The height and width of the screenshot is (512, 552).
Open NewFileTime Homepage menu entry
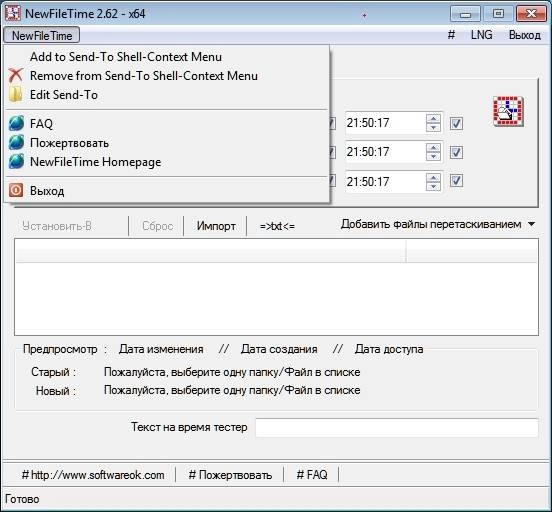(167, 162)
